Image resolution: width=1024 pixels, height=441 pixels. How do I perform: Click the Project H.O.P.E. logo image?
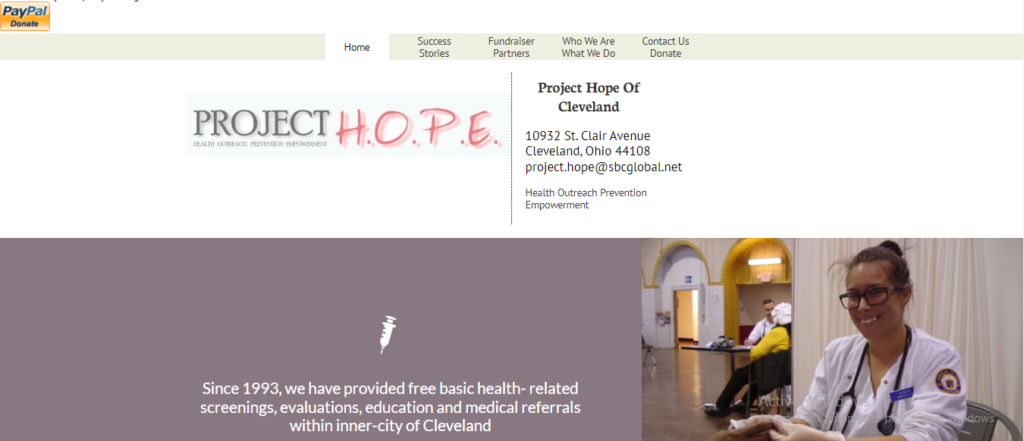point(345,125)
